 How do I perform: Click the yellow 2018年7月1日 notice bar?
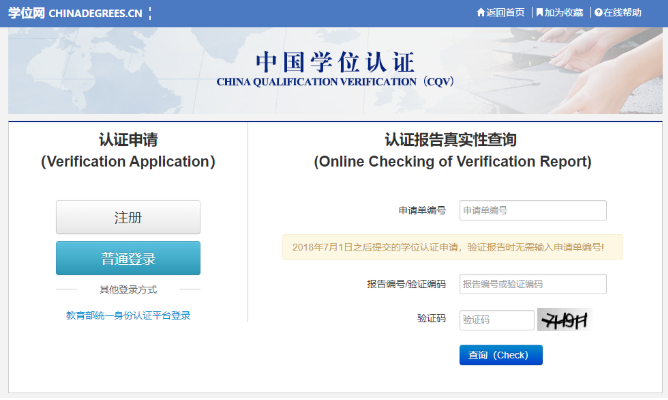(x=452, y=247)
